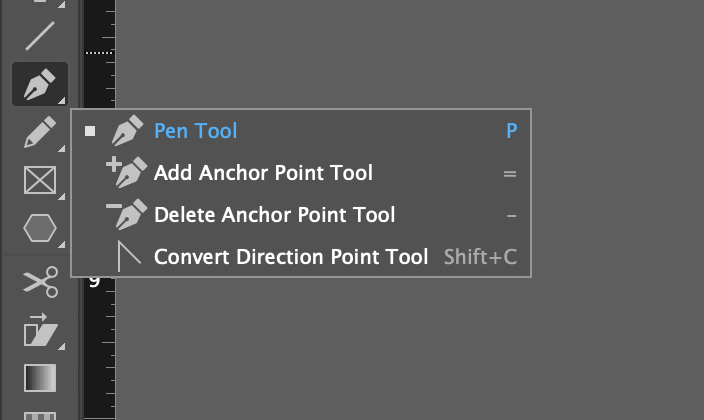Click the P shortcut of Pen Tool
The width and height of the screenshot is (704, 420).
512,131
